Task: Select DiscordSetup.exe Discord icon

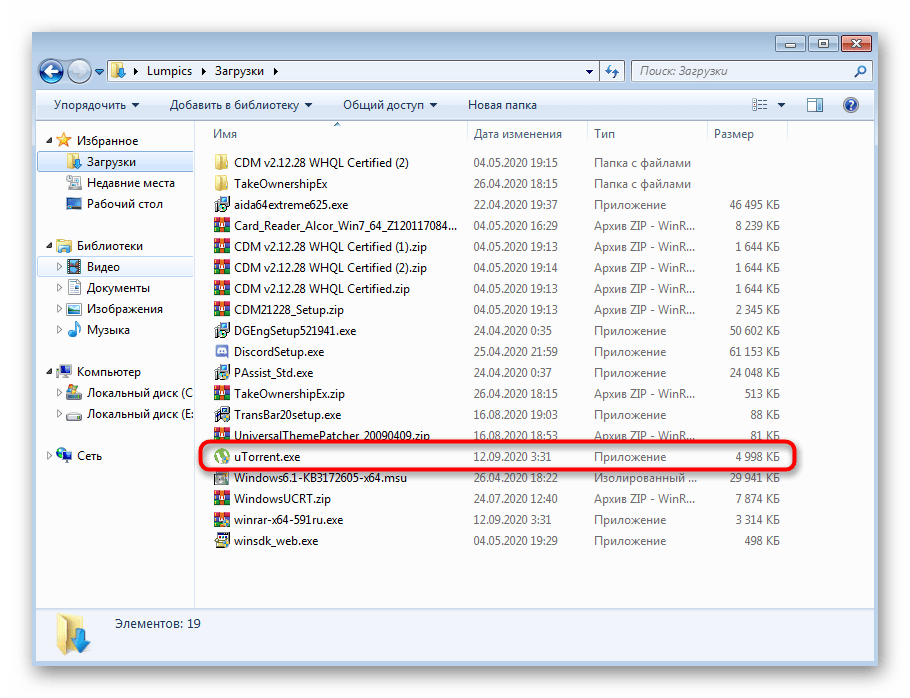Action: point(221,352)
